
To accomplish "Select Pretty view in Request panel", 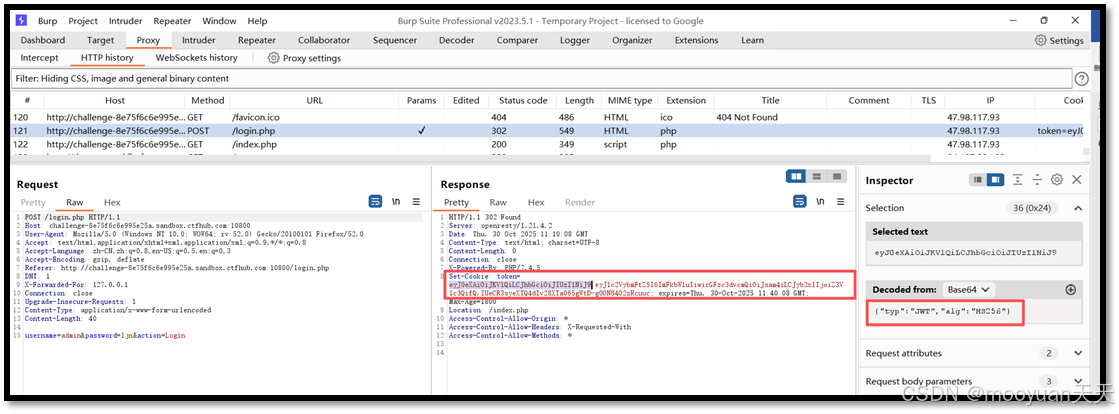I will (33, 202).
